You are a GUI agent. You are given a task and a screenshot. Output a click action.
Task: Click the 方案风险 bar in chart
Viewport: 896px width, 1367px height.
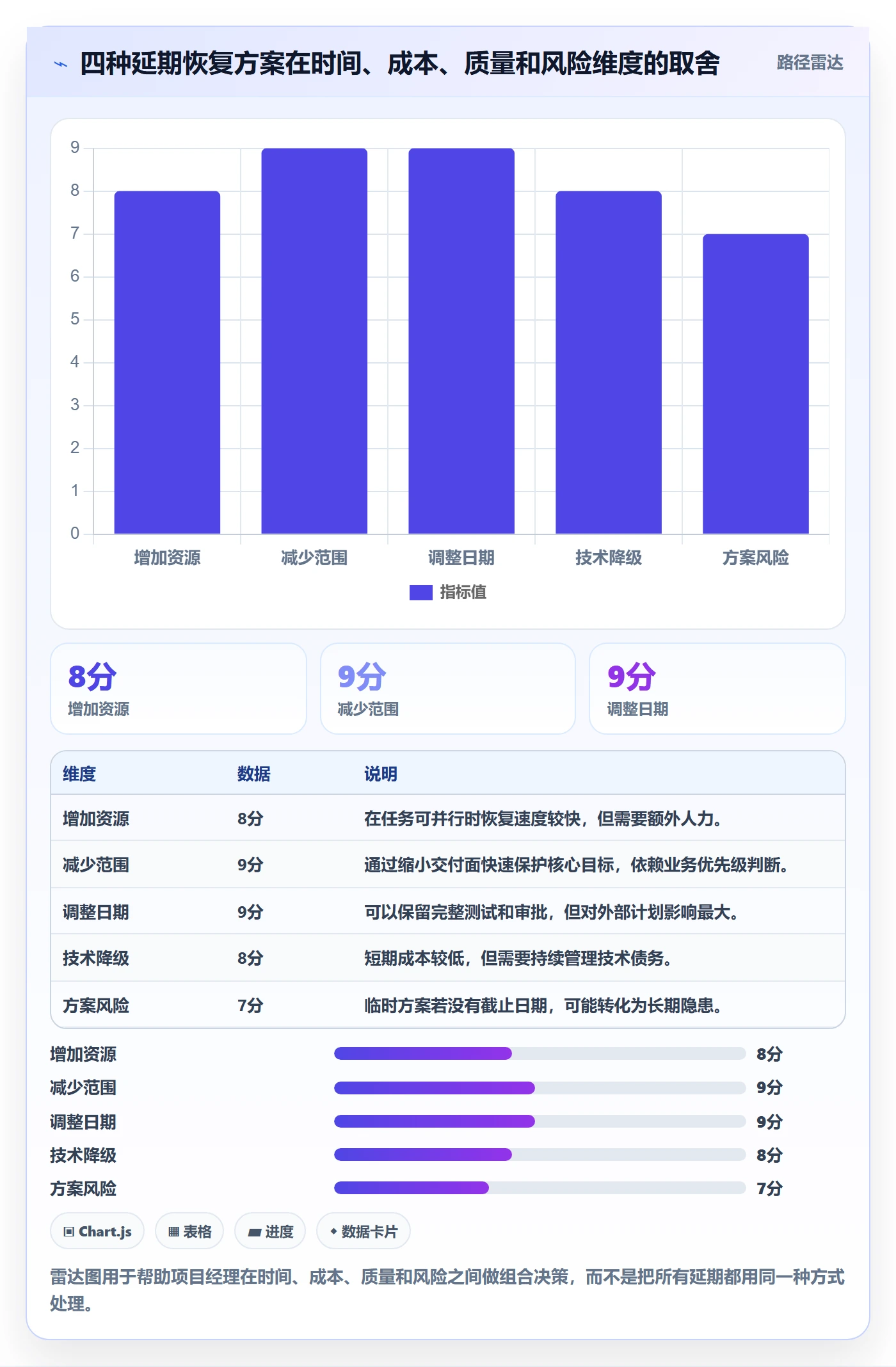[x=756, y=384]
